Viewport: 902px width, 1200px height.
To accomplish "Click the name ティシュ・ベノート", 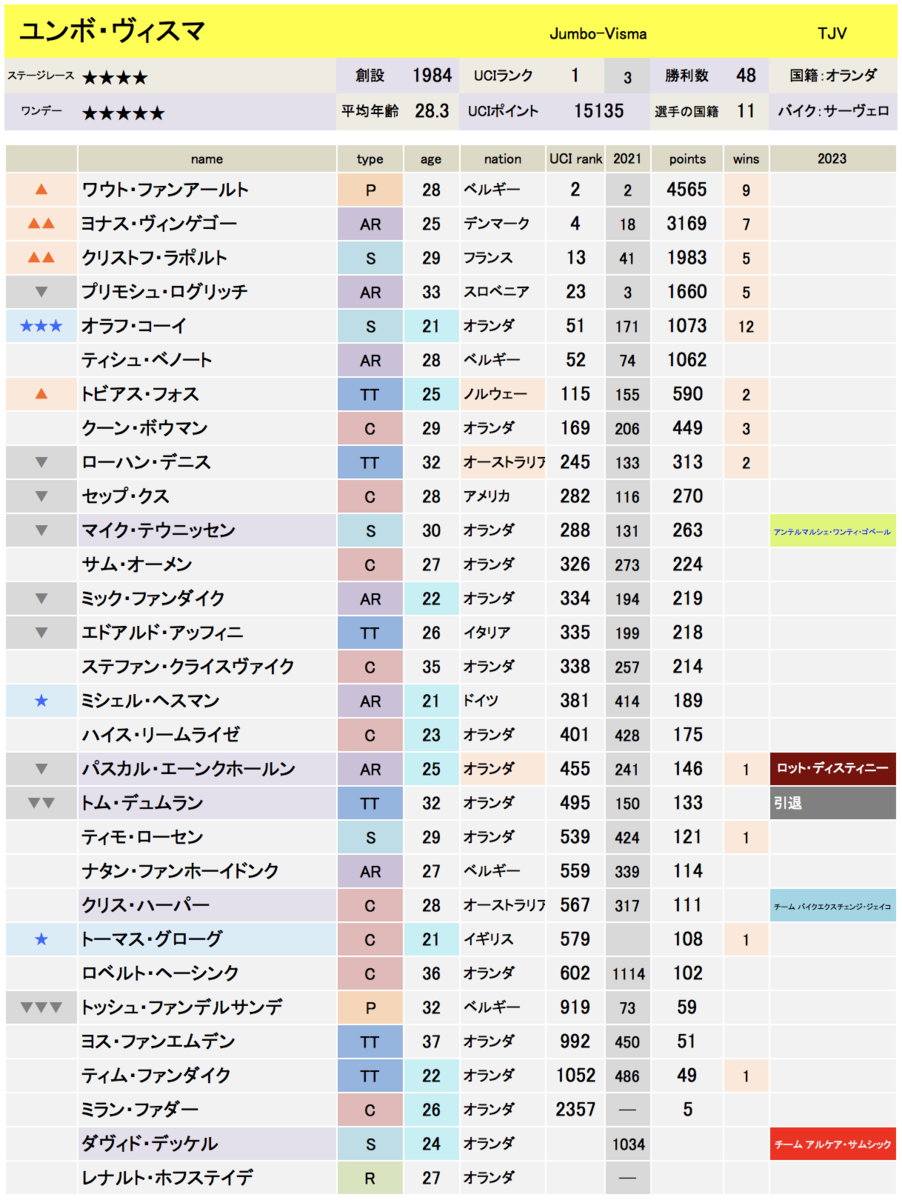I will (x=147, y=360).
